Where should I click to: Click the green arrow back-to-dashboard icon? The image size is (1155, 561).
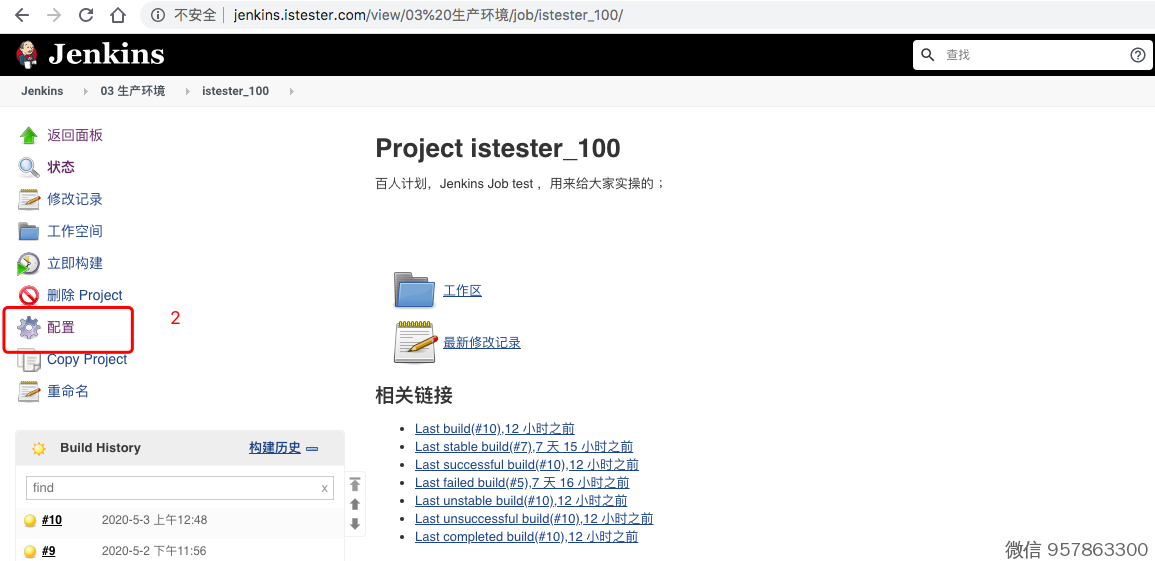click(x=29, y=135)
